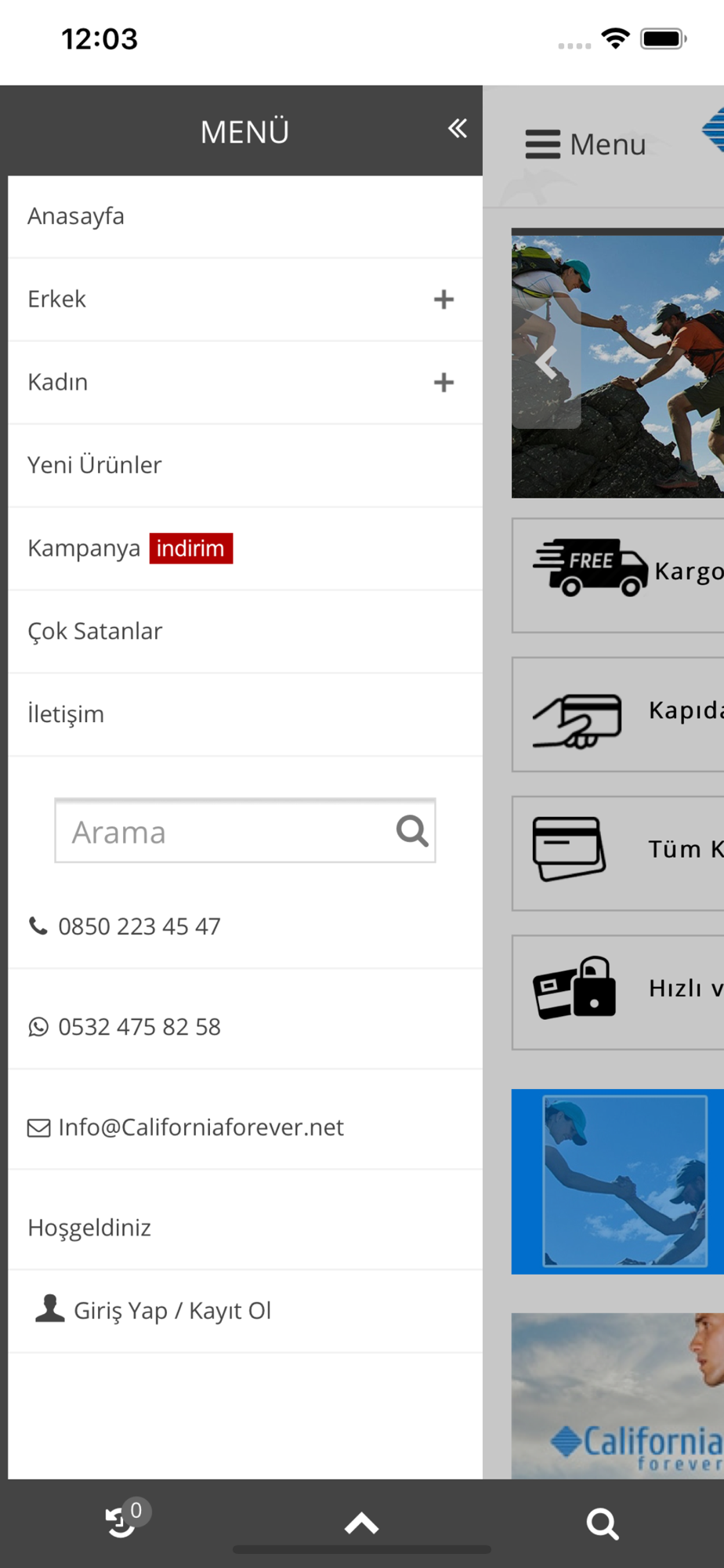Open the Kapıda payment hand-card box

click(618, 714)
